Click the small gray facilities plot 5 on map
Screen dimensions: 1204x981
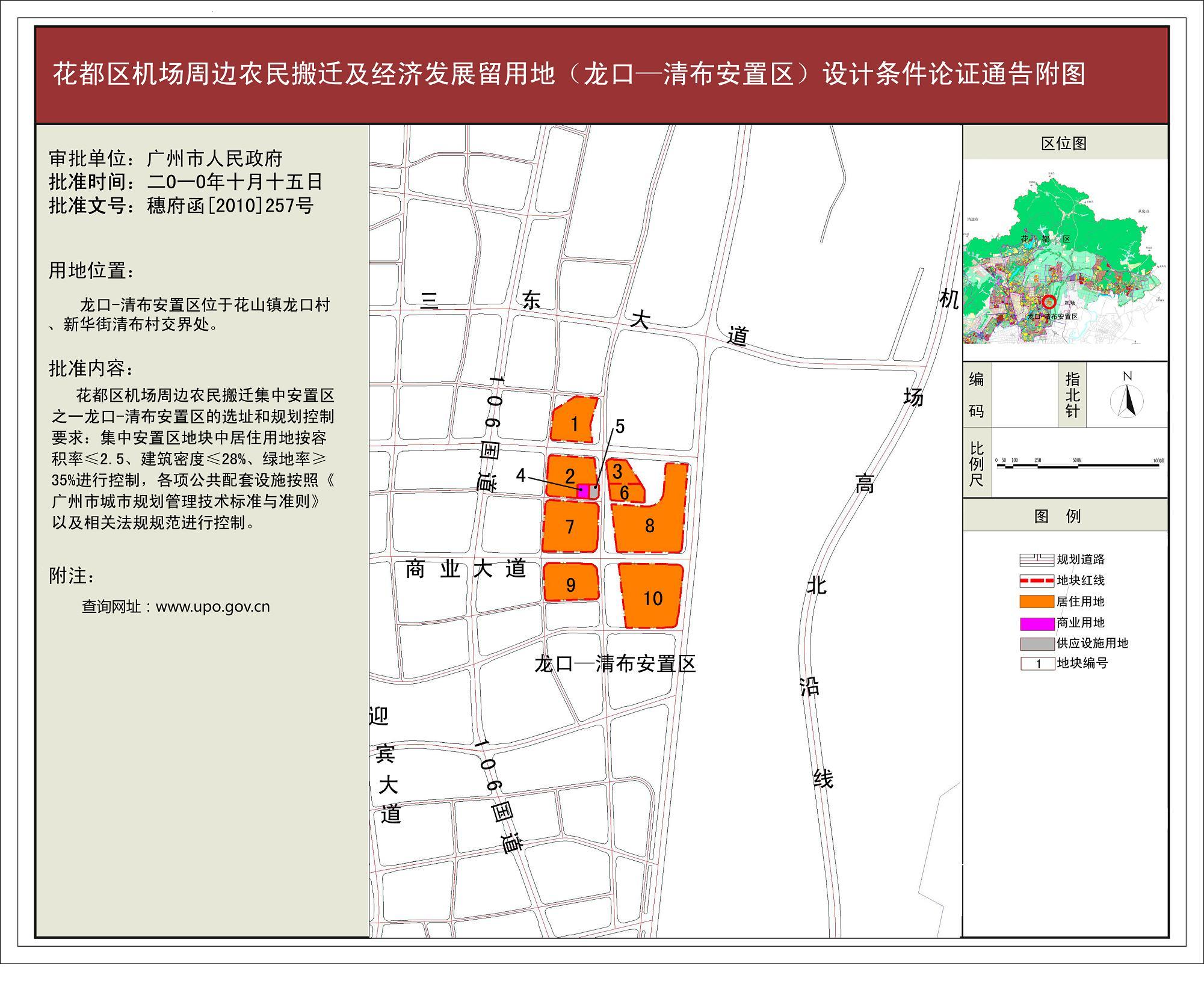tap(594, 492)
